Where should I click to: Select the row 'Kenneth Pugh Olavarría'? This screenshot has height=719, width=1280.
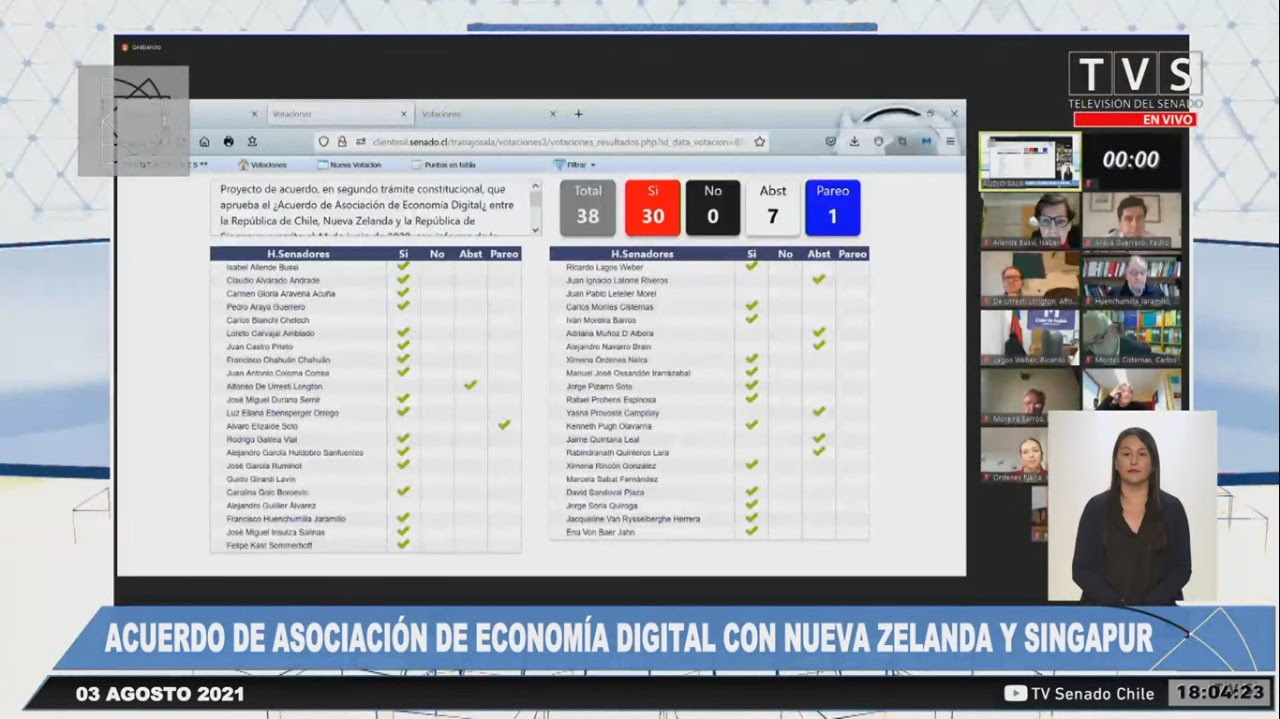[x=709, y=426]
